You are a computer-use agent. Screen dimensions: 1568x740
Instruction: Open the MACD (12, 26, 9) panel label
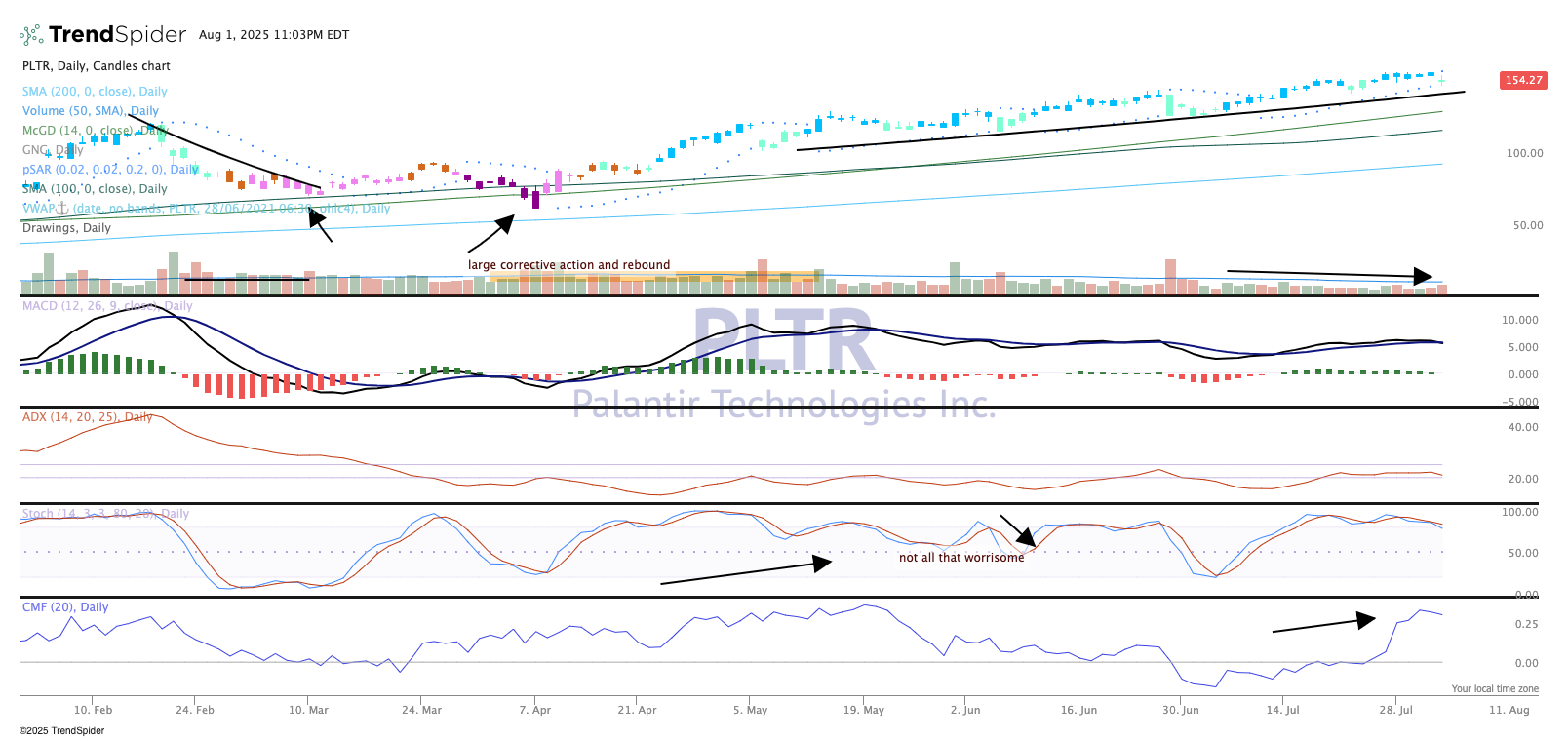point(107,306)
